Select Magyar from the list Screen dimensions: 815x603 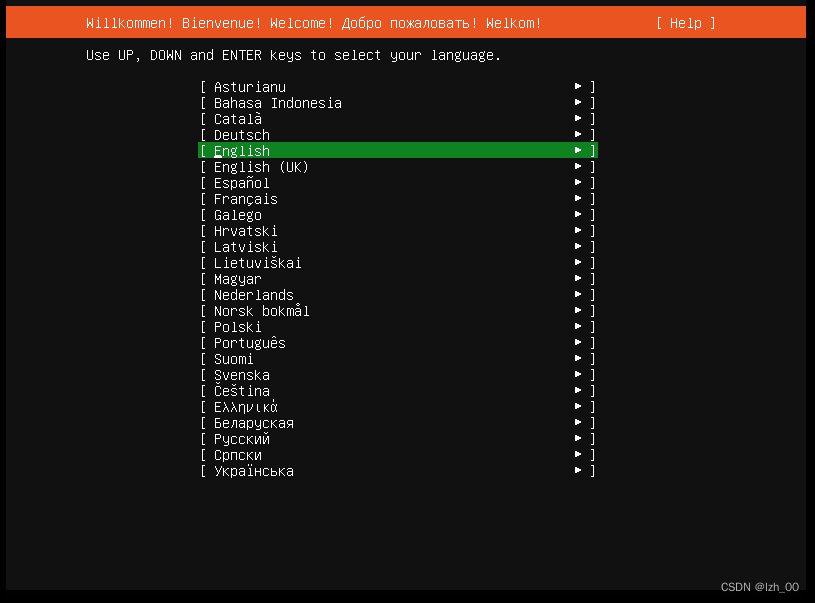[x=398, y=279]
